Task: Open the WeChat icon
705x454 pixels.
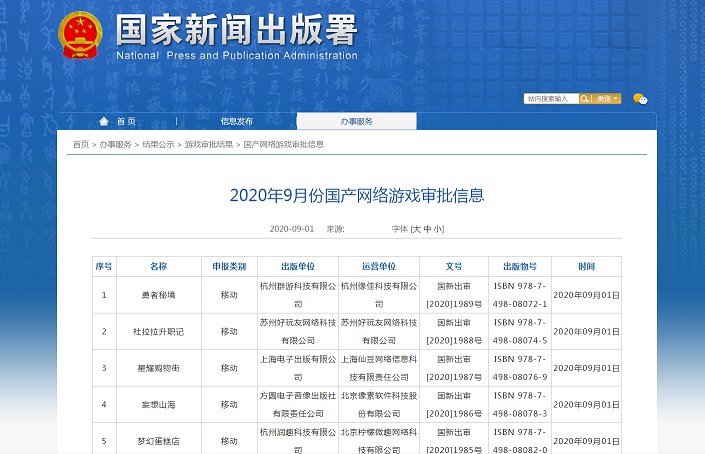Action: click(x=640, y=99)
